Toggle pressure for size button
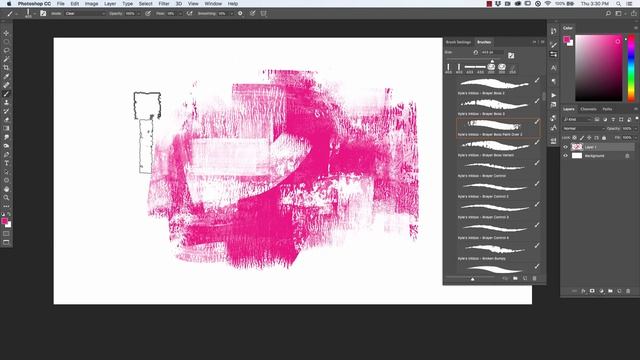Viewport: 640px width, 360px height. 253,13
